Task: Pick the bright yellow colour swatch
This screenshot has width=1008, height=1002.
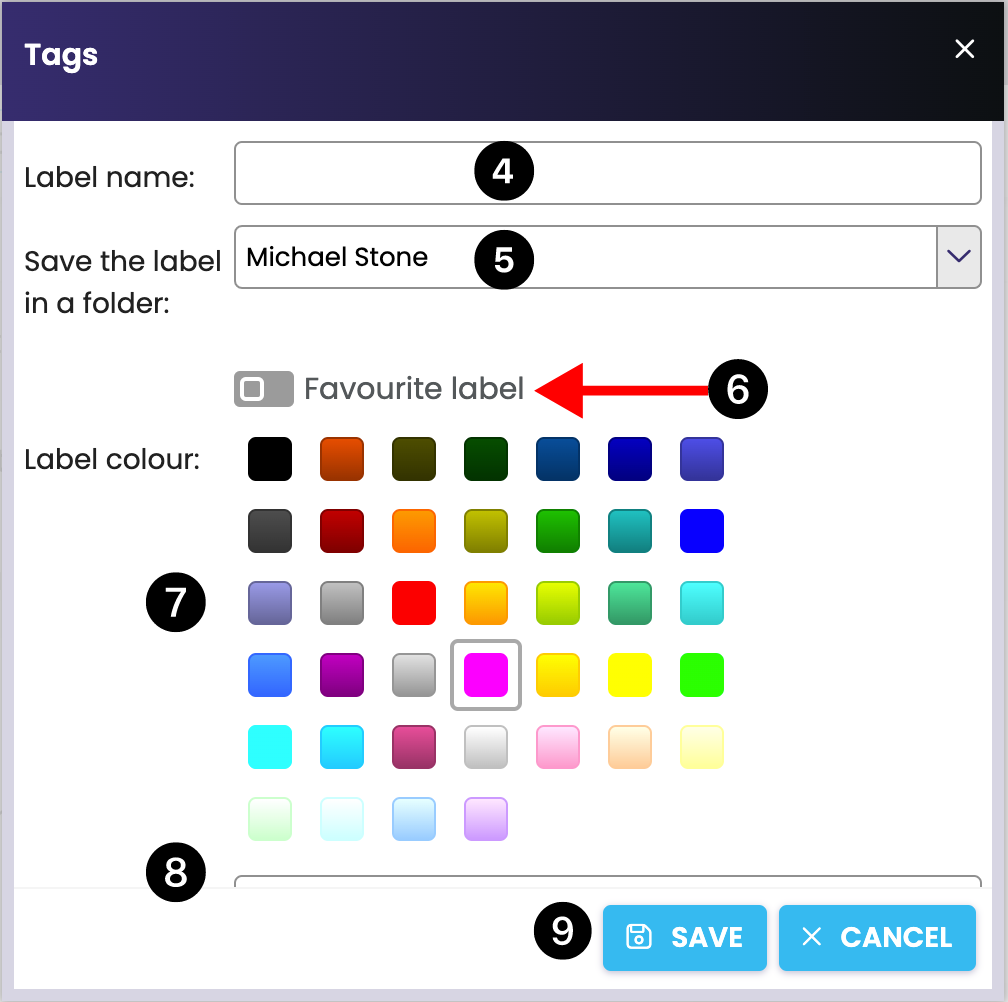Action: click(630, 675)
